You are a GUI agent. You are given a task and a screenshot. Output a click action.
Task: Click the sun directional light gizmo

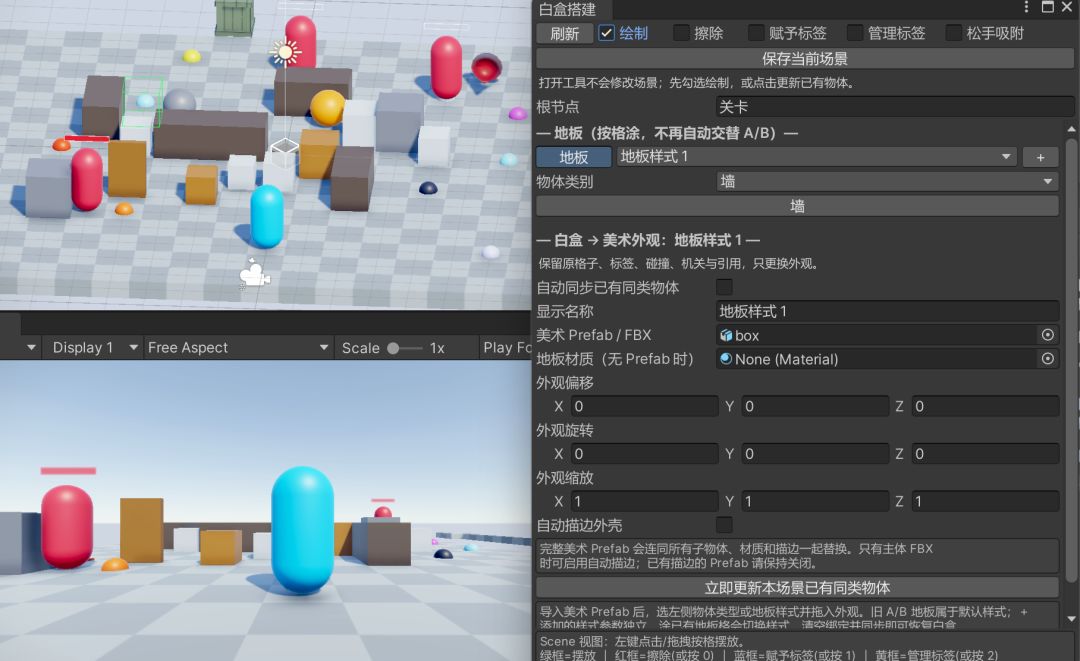(x=285, y=52)
